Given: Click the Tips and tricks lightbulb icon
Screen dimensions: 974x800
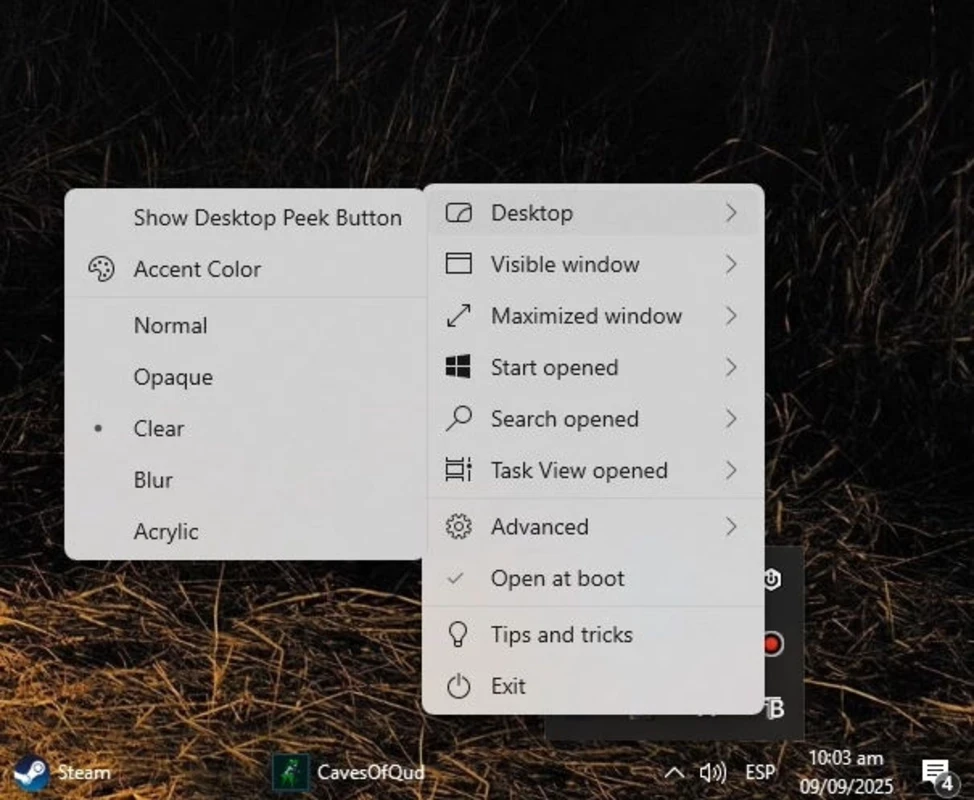Looking at the screenshot, I should [458, 634].
